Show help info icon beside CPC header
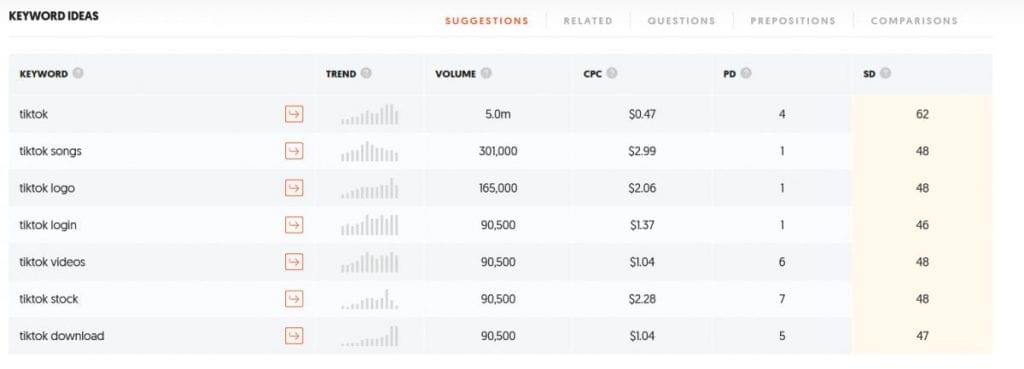The height and width of the screenshot is (369, 1024). pyautogui.click(x=611, y=73)
